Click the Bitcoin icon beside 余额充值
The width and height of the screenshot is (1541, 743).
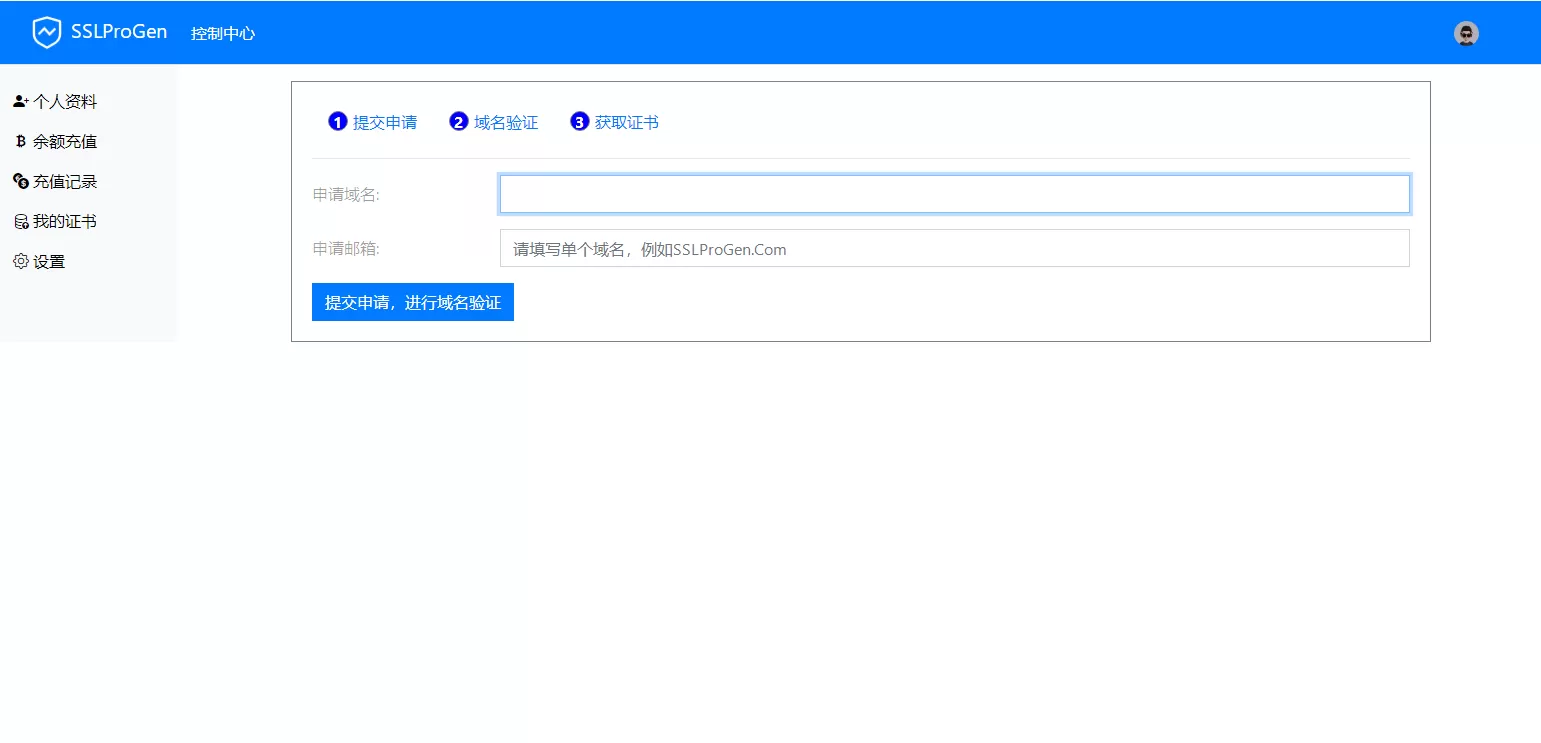(x=20, y=142)
